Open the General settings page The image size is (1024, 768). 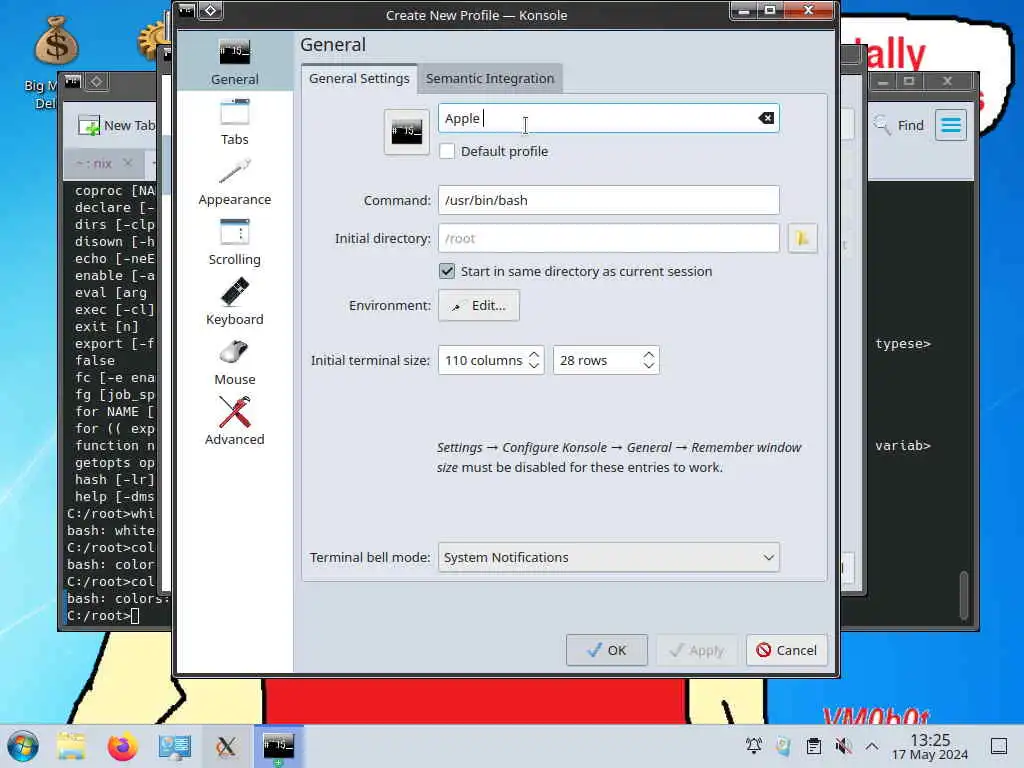(x=234, y=62)
